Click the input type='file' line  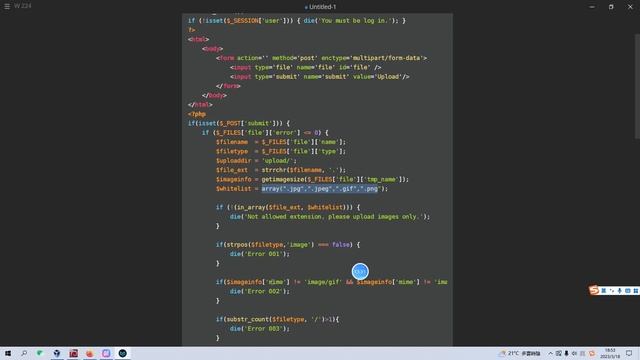pyautogui.click(x=306, y=67)
